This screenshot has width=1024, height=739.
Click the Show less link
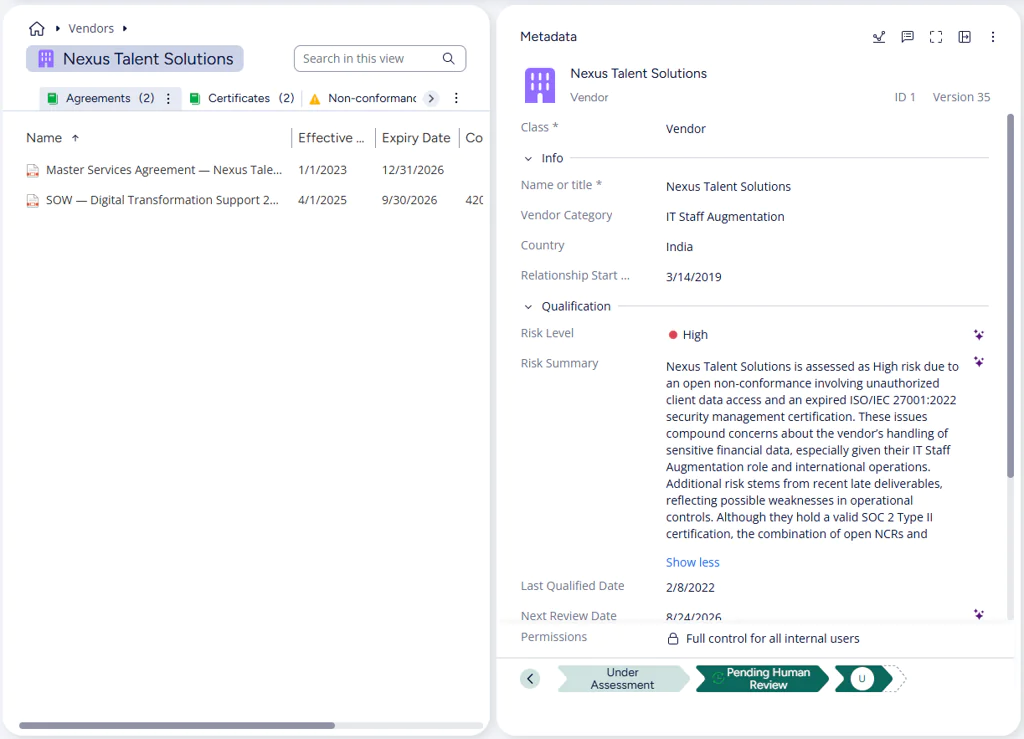[x=692, y=562]
